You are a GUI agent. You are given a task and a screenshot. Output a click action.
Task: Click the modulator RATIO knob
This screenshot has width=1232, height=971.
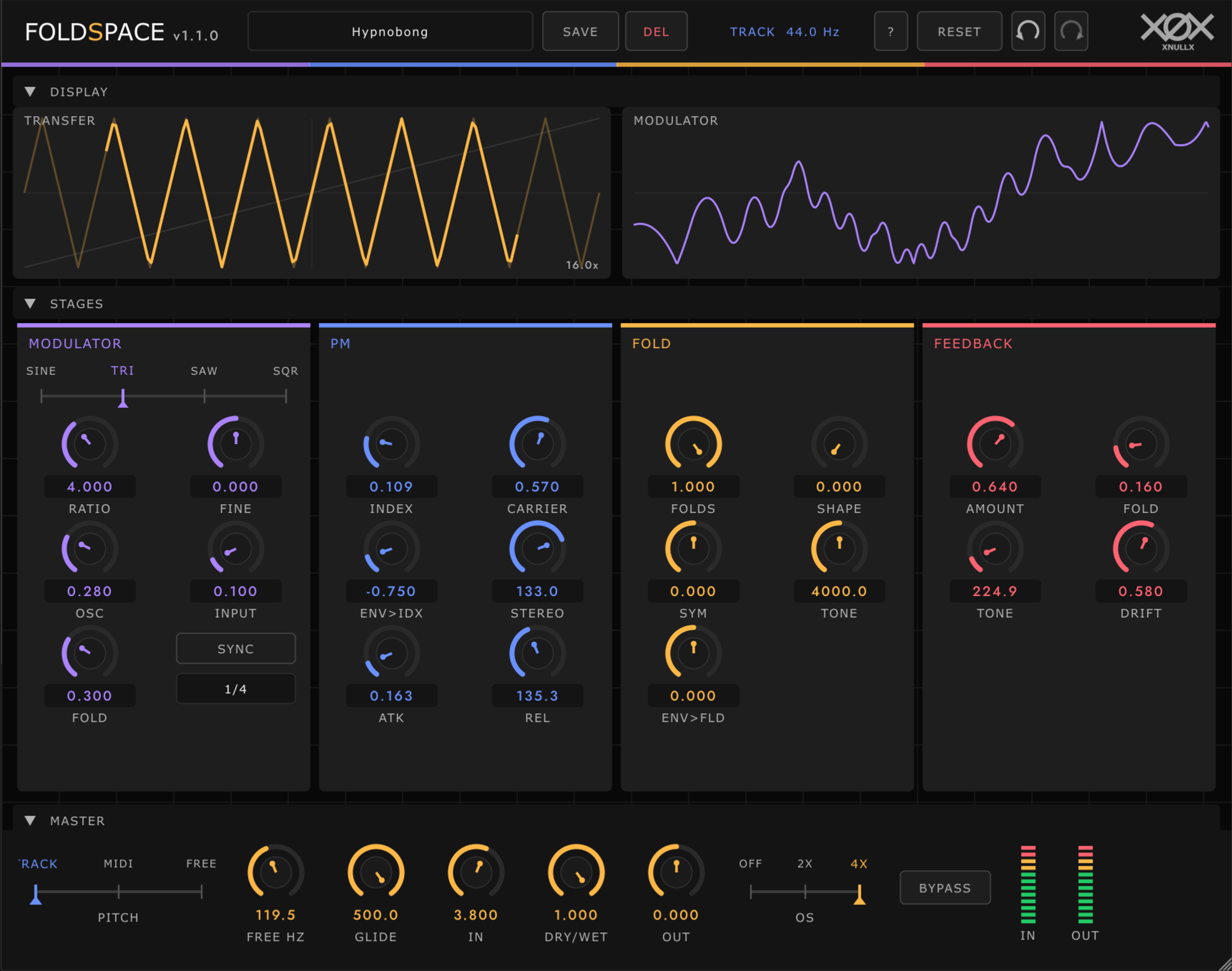(90, 443)
